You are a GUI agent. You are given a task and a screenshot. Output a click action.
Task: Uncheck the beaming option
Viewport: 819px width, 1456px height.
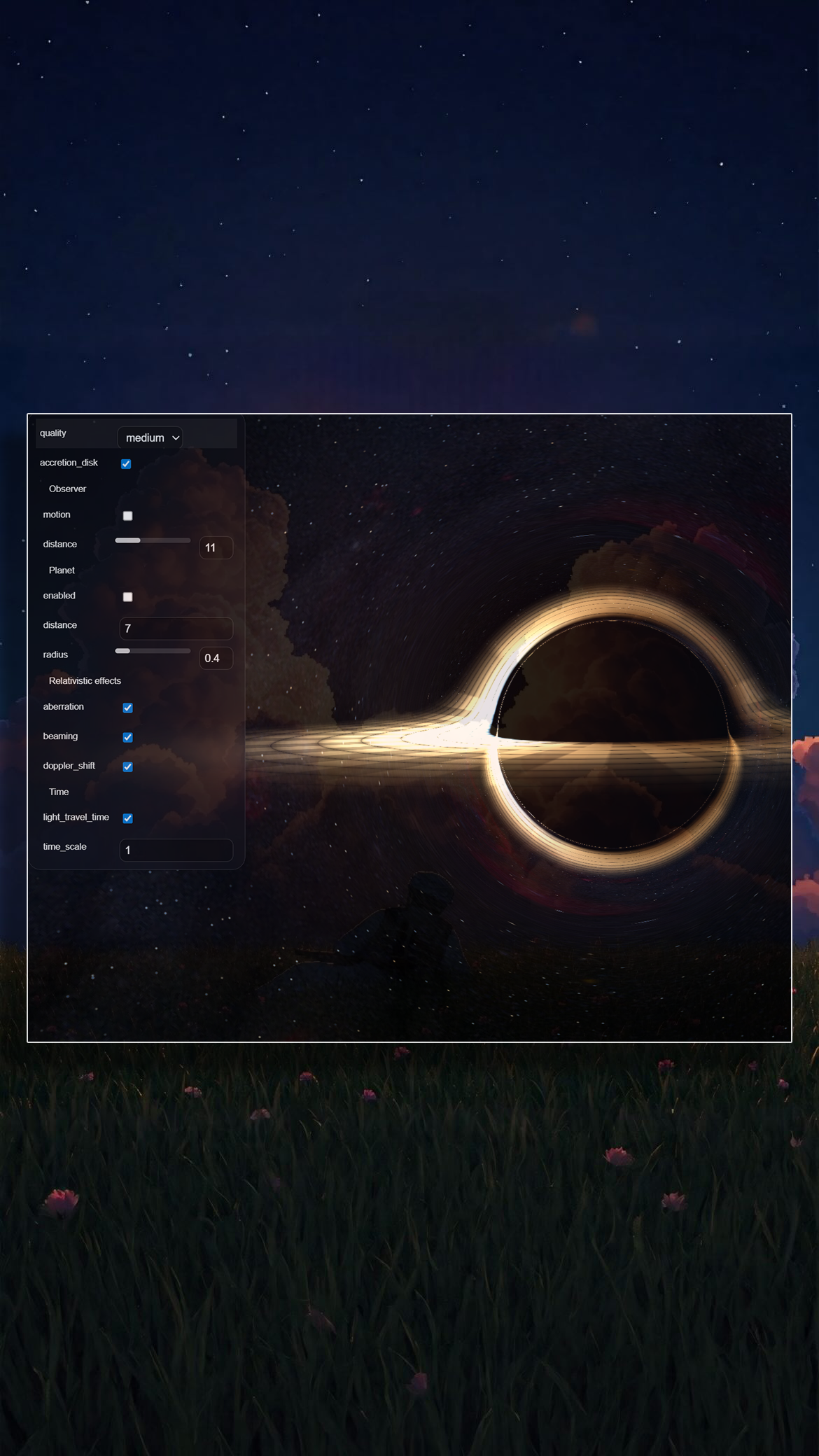click(127, 737)
